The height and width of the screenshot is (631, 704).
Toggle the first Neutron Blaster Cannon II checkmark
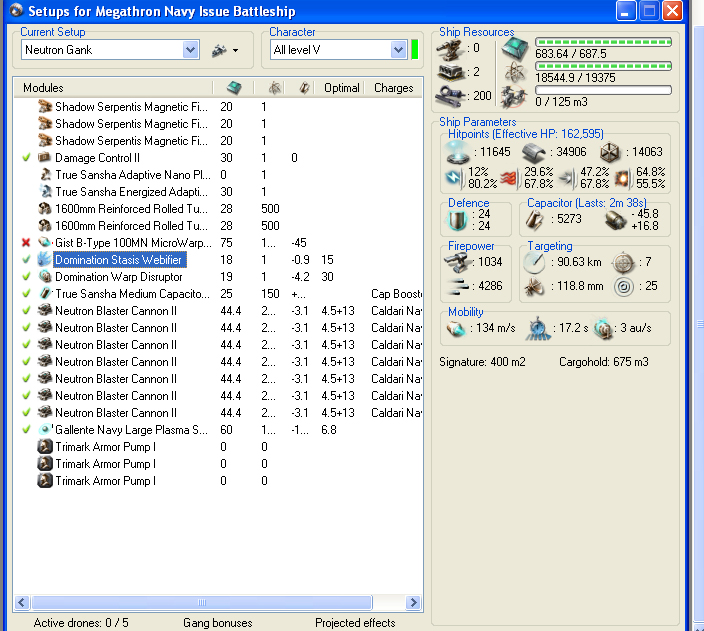(x=26, y=311)
